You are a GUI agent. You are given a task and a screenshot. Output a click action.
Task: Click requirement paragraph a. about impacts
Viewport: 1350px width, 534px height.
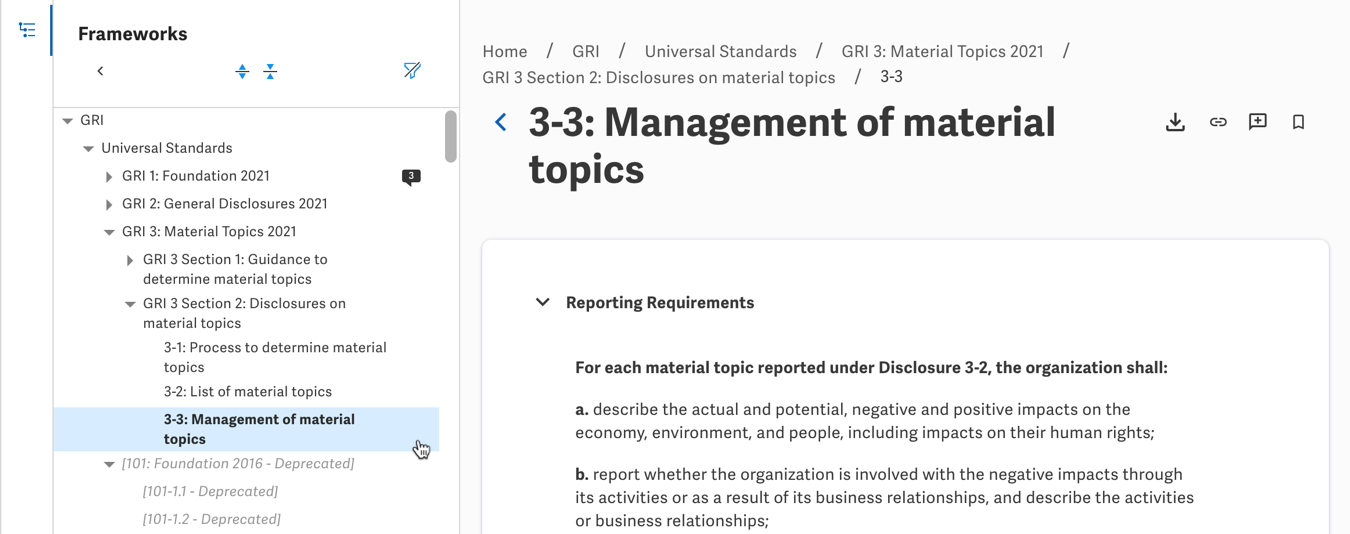coord(865,421)
